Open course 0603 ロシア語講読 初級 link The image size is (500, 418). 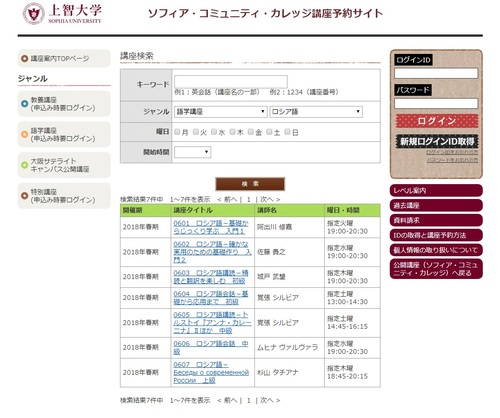point(211,277)
